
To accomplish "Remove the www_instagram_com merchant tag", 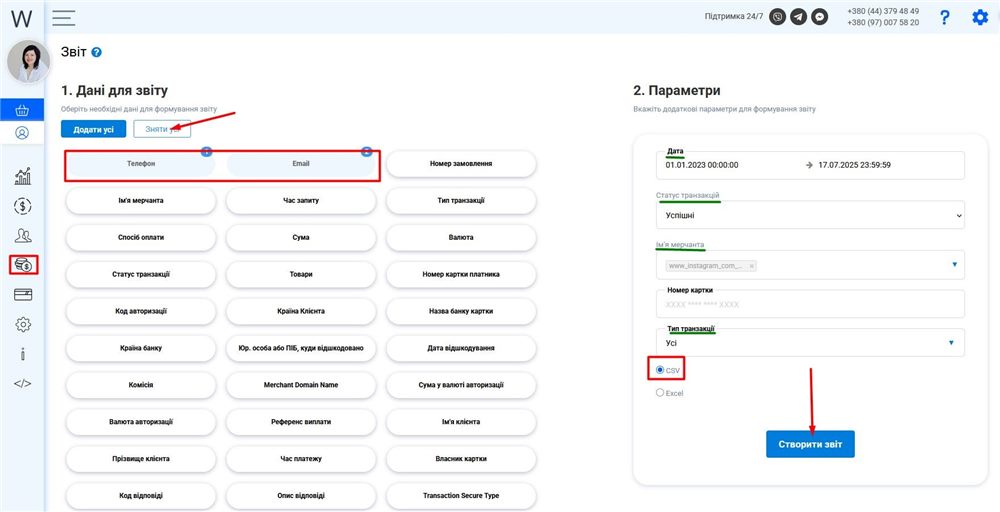I will (x=751, y=266).
